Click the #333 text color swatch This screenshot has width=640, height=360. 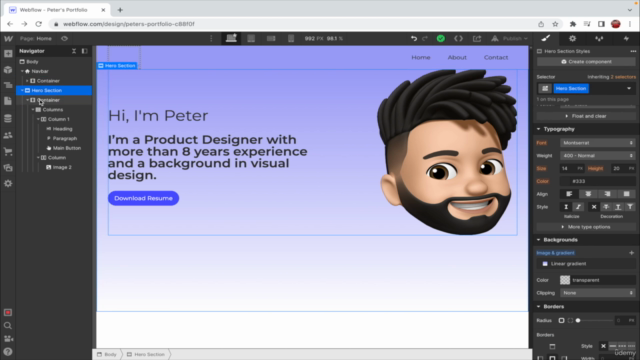pos(565,181)
